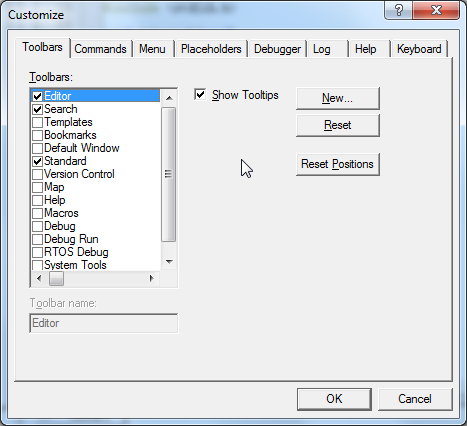Tick the Help toolbar checkbox
The width and height of the screenshot is (467, 426).
tap(37, 200)
